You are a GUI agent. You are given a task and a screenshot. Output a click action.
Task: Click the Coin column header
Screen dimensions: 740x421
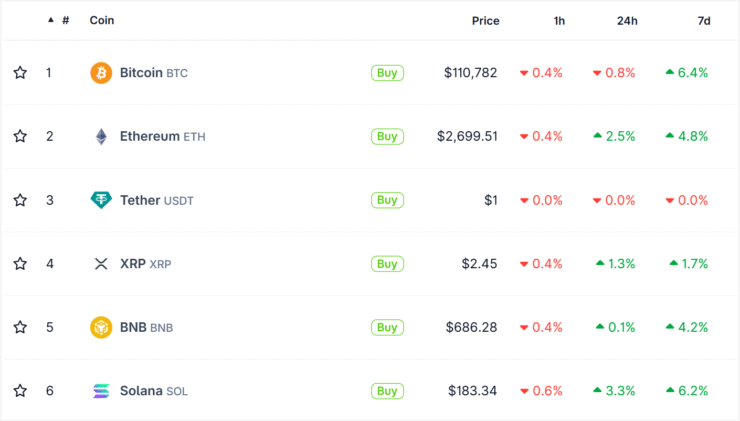click(102, 20)
